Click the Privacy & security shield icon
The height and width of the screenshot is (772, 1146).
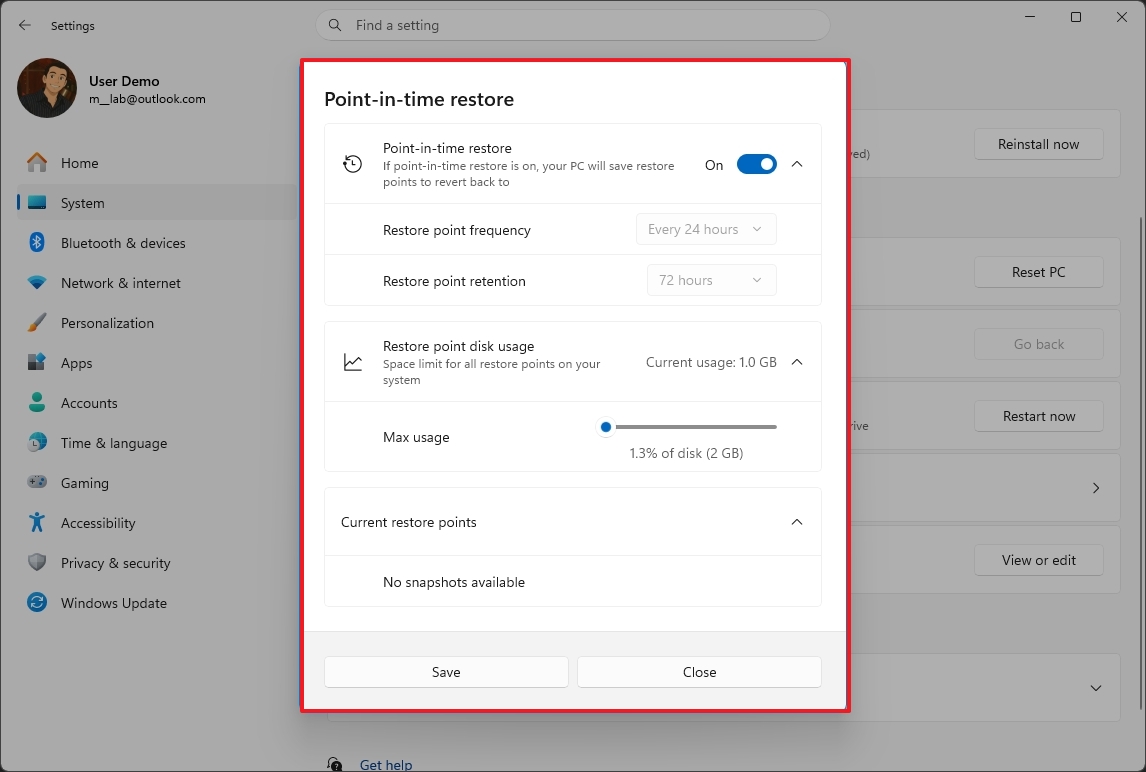point(36,563)
